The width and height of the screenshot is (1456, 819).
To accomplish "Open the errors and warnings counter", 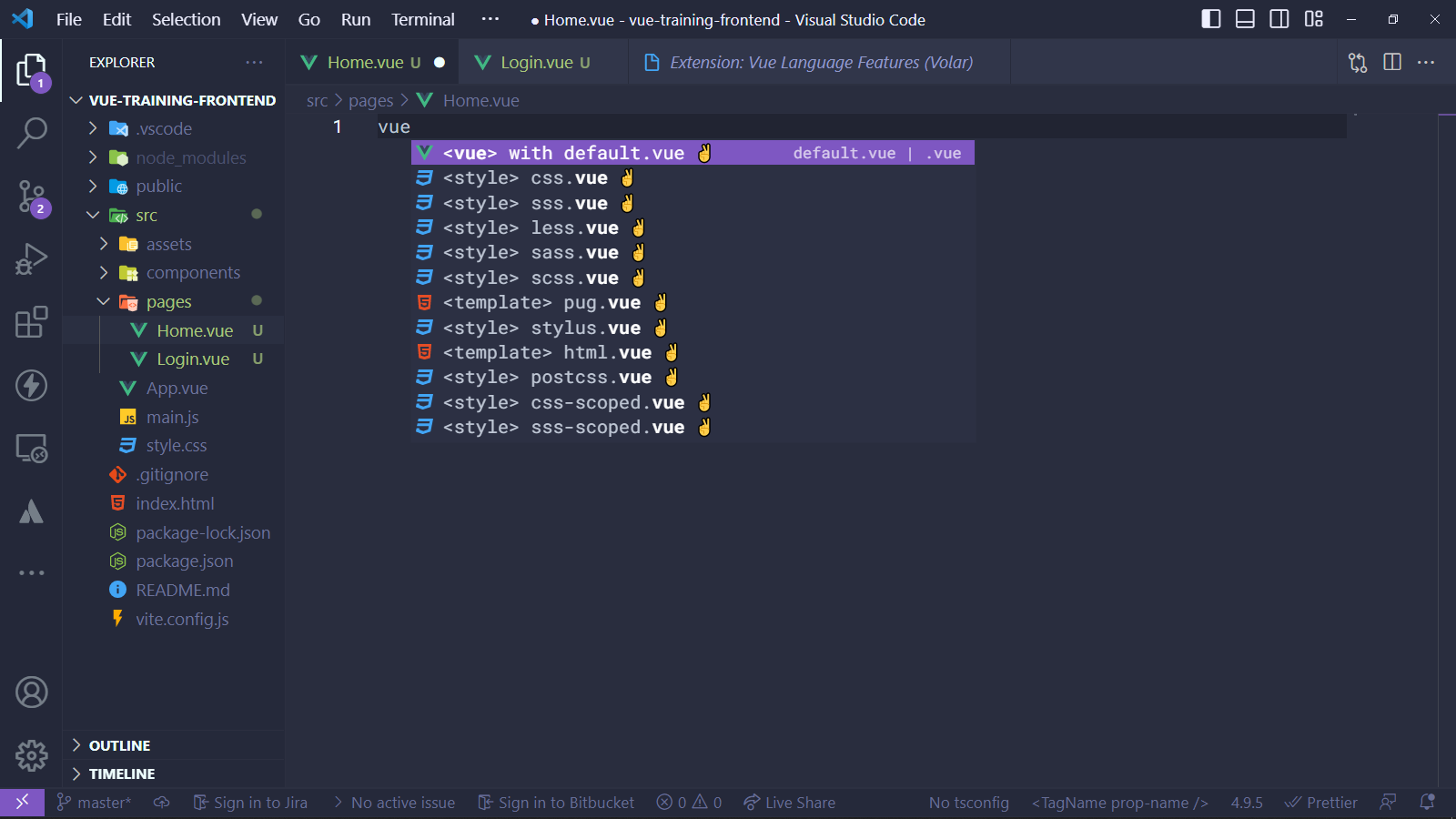I will [690, 803].
